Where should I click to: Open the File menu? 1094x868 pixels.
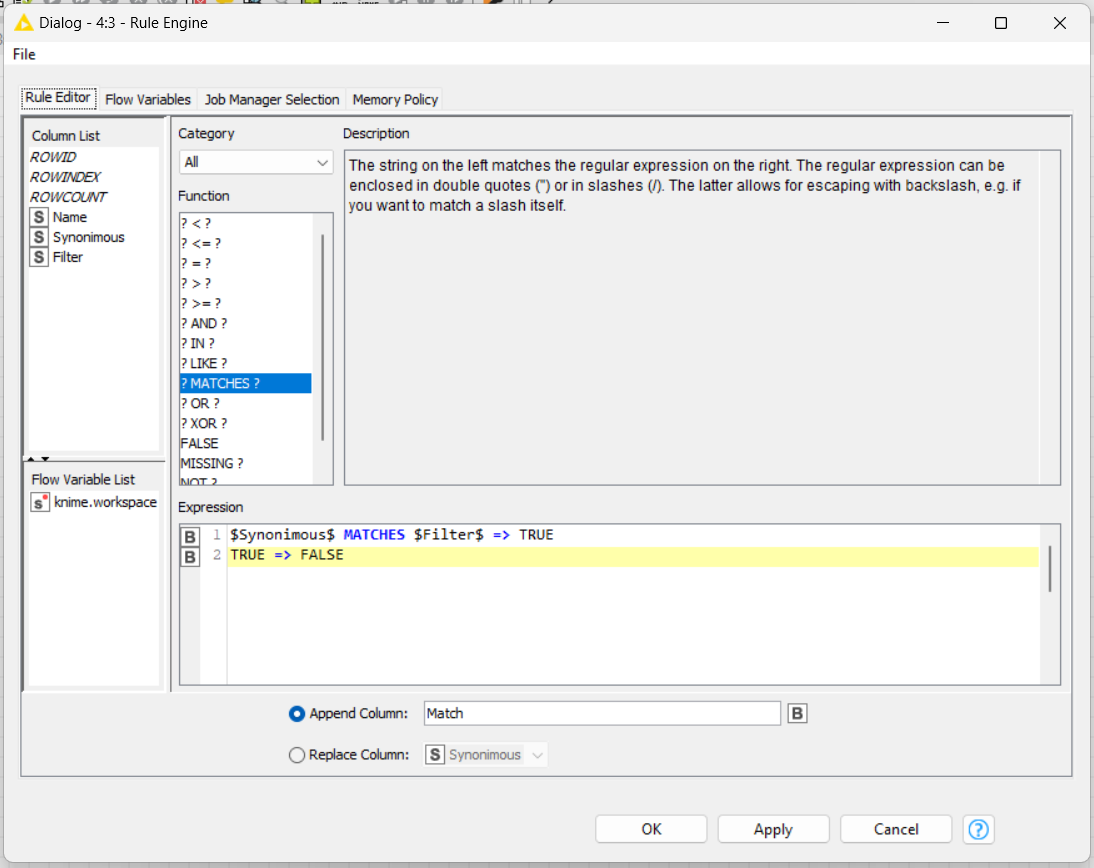(x=23, y=54)
